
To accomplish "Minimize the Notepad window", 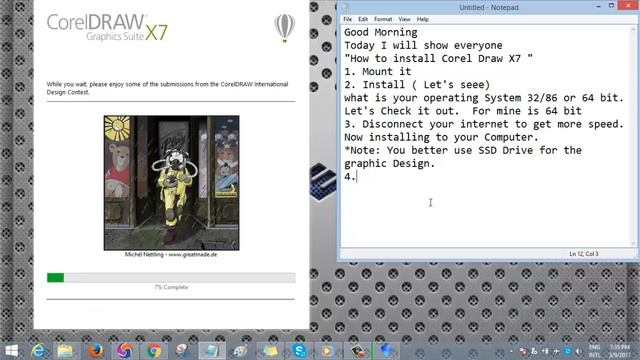I will 598,6.
